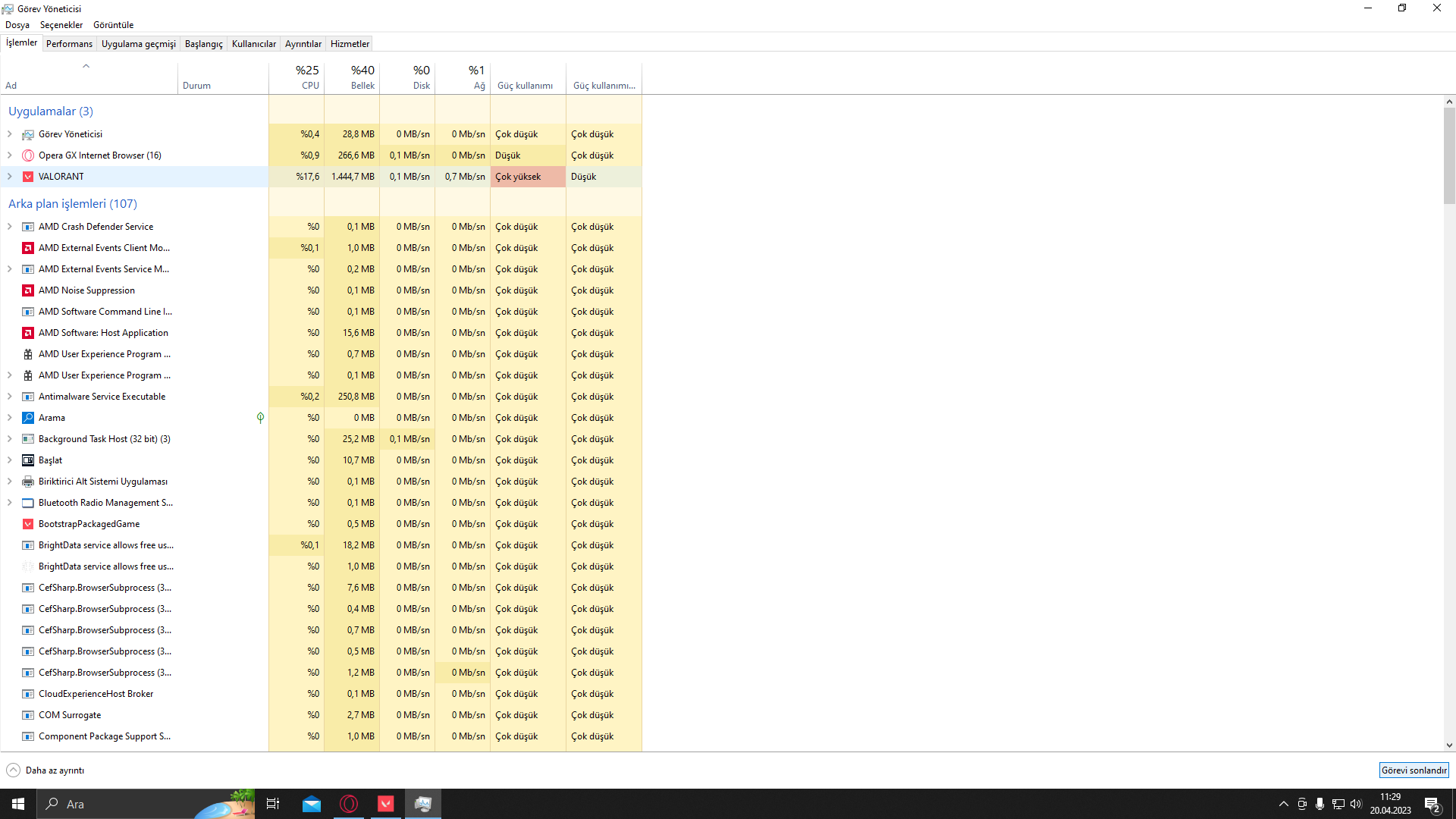Click the Başlat process icon

coord(28,460)
